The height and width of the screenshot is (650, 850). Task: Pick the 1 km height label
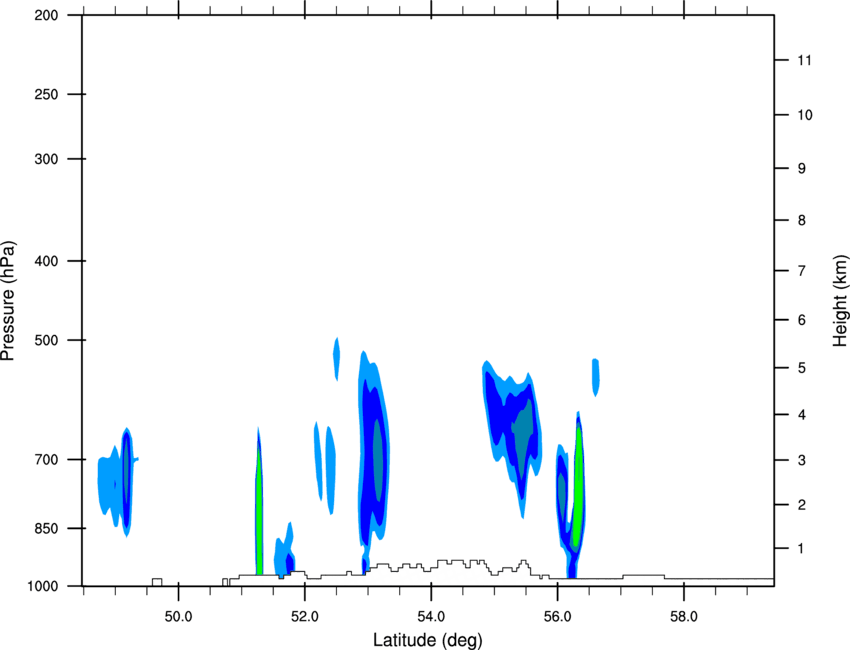(x=802, y=549)
